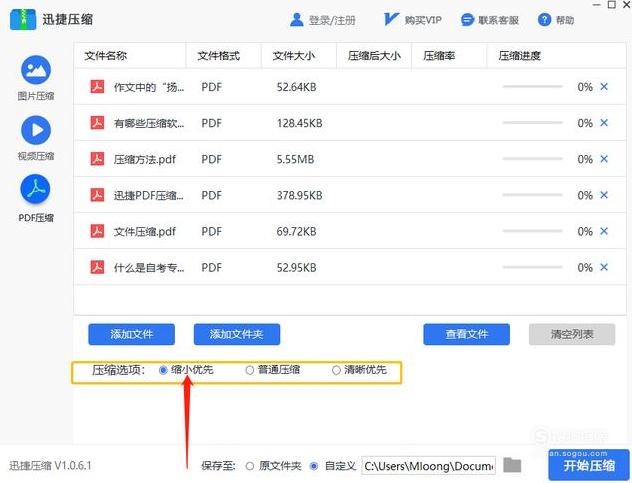632x483 pixels.
Task: Select 缩小优先 compression option
Action: [x=163, y=370]
